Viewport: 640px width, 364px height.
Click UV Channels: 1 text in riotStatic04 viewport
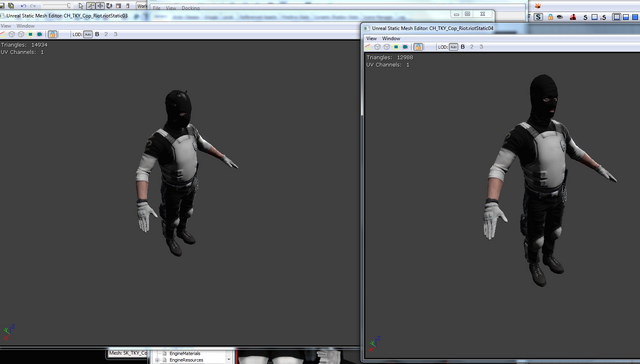(x=388, y=65)
